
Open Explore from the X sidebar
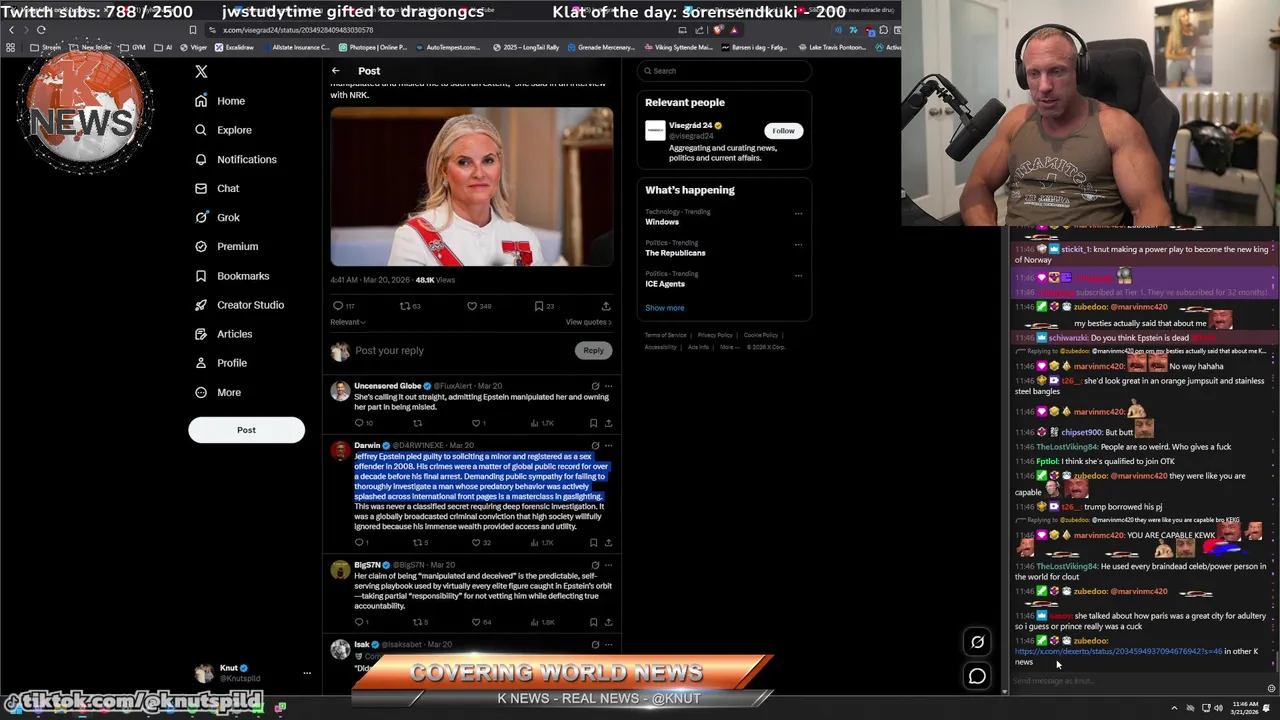223,130
